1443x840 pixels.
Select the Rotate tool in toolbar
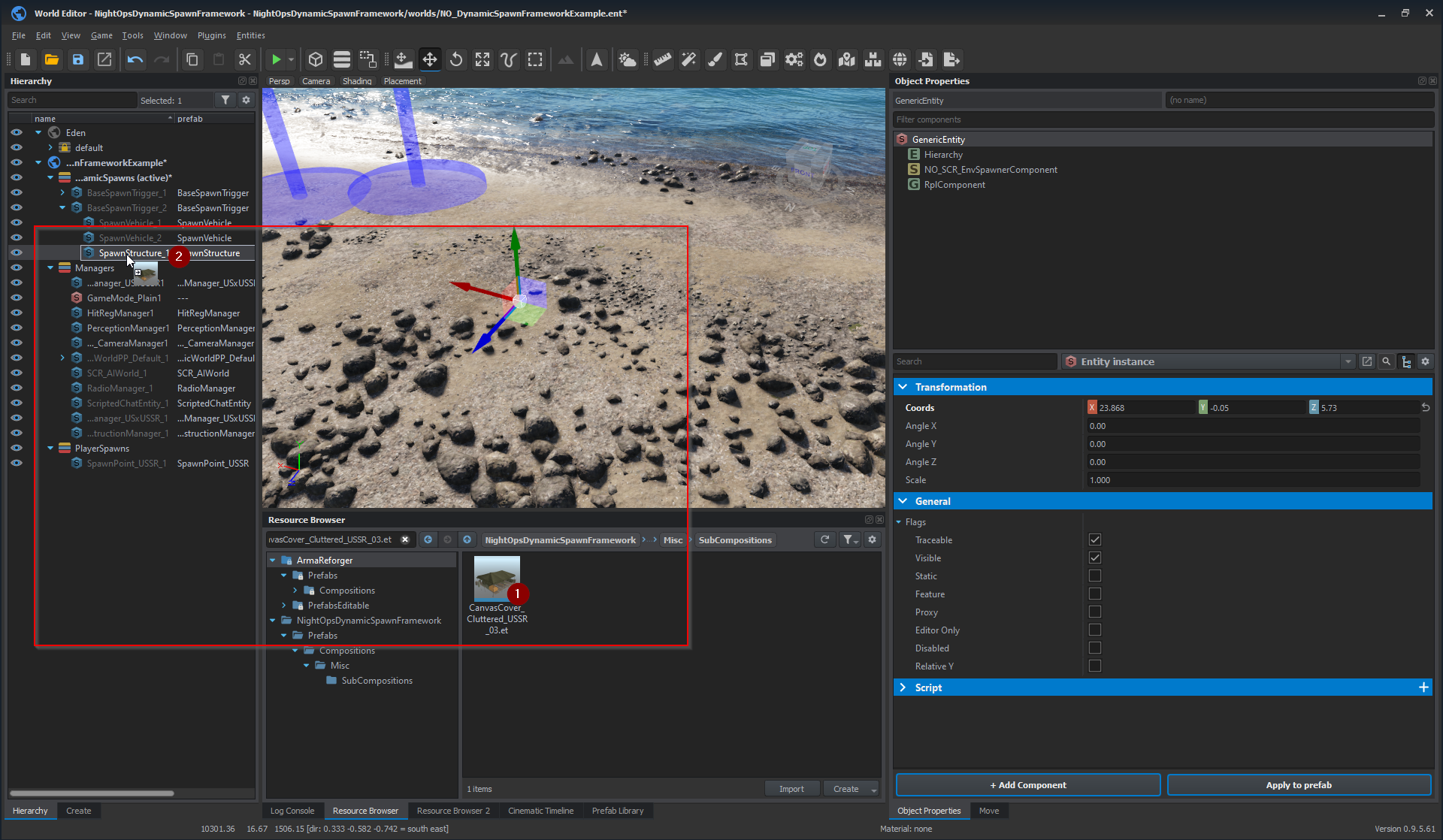coord(456,59)
